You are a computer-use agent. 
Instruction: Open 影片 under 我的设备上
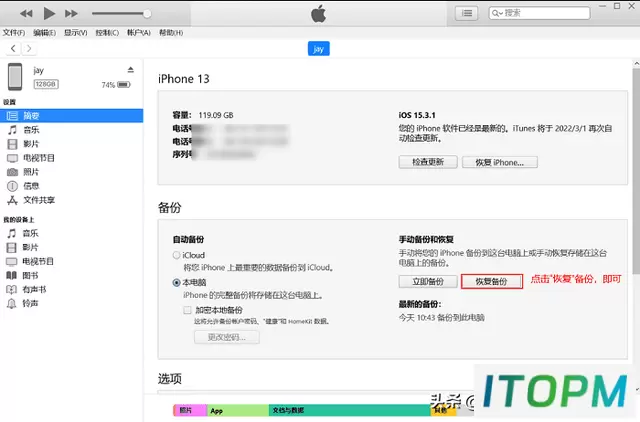tap(30, 247)
